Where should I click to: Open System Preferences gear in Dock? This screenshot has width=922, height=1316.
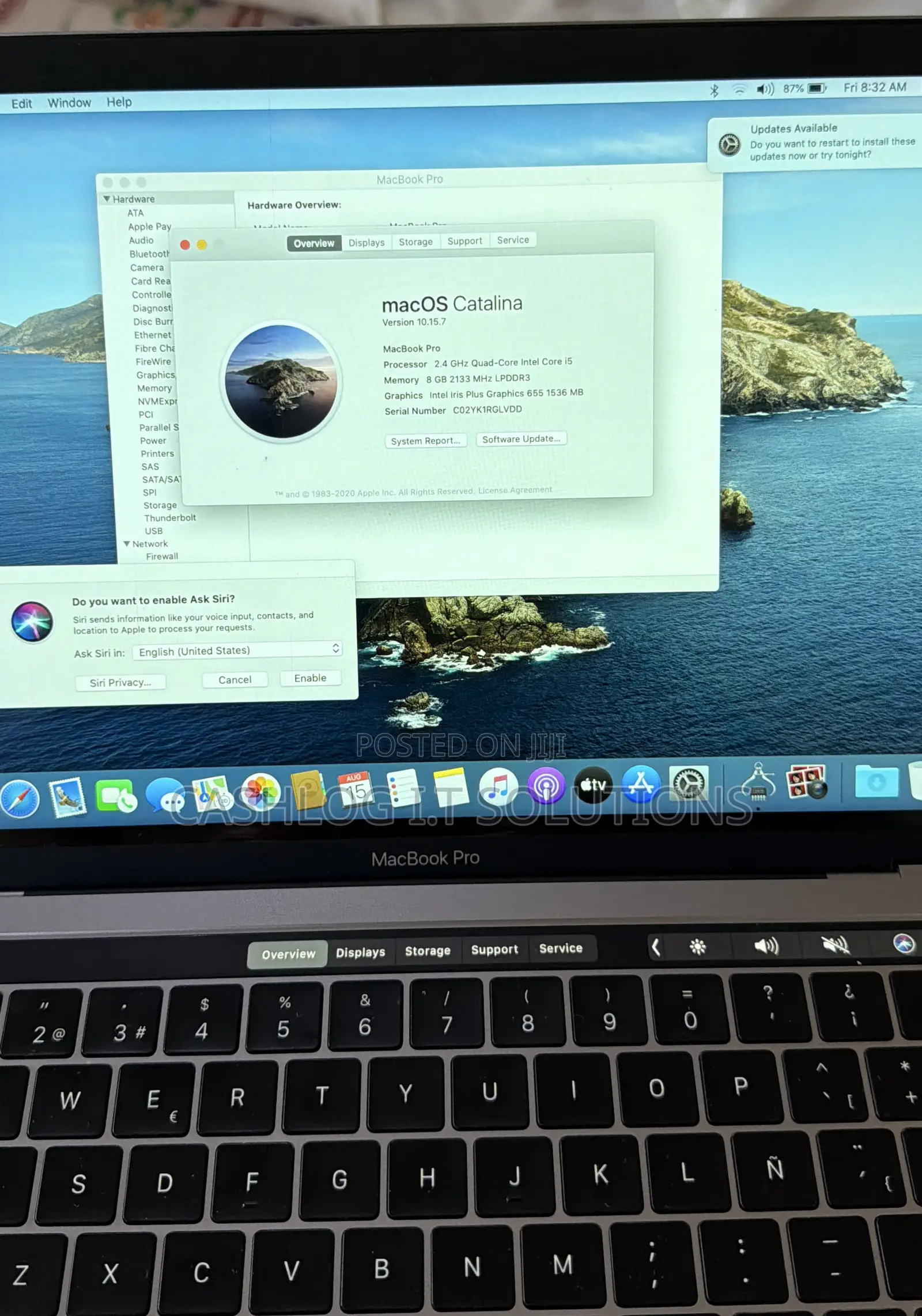(x=689, y=784)
